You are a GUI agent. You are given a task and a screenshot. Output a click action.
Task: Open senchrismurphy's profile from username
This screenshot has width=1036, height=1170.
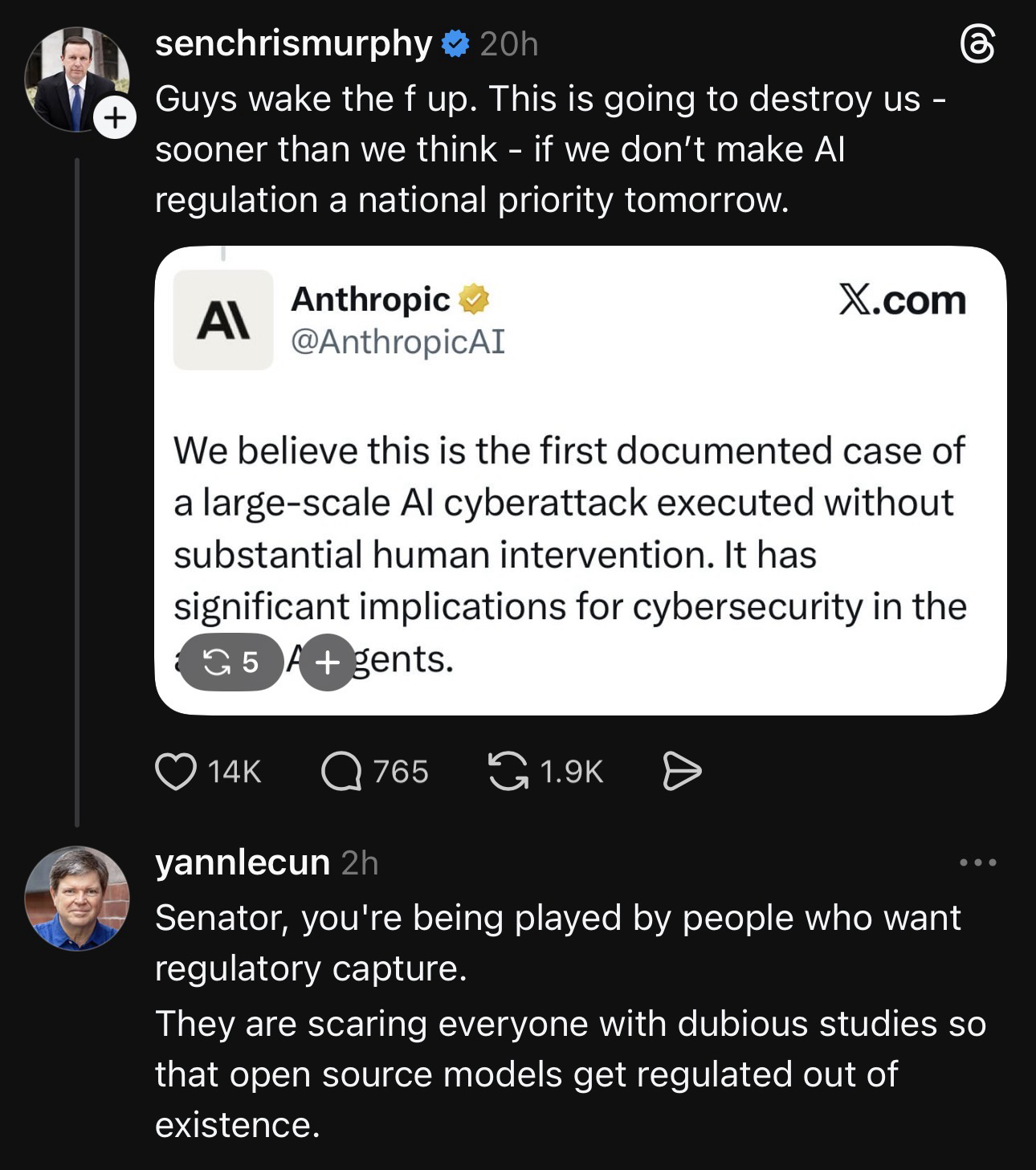coord(293,43)
